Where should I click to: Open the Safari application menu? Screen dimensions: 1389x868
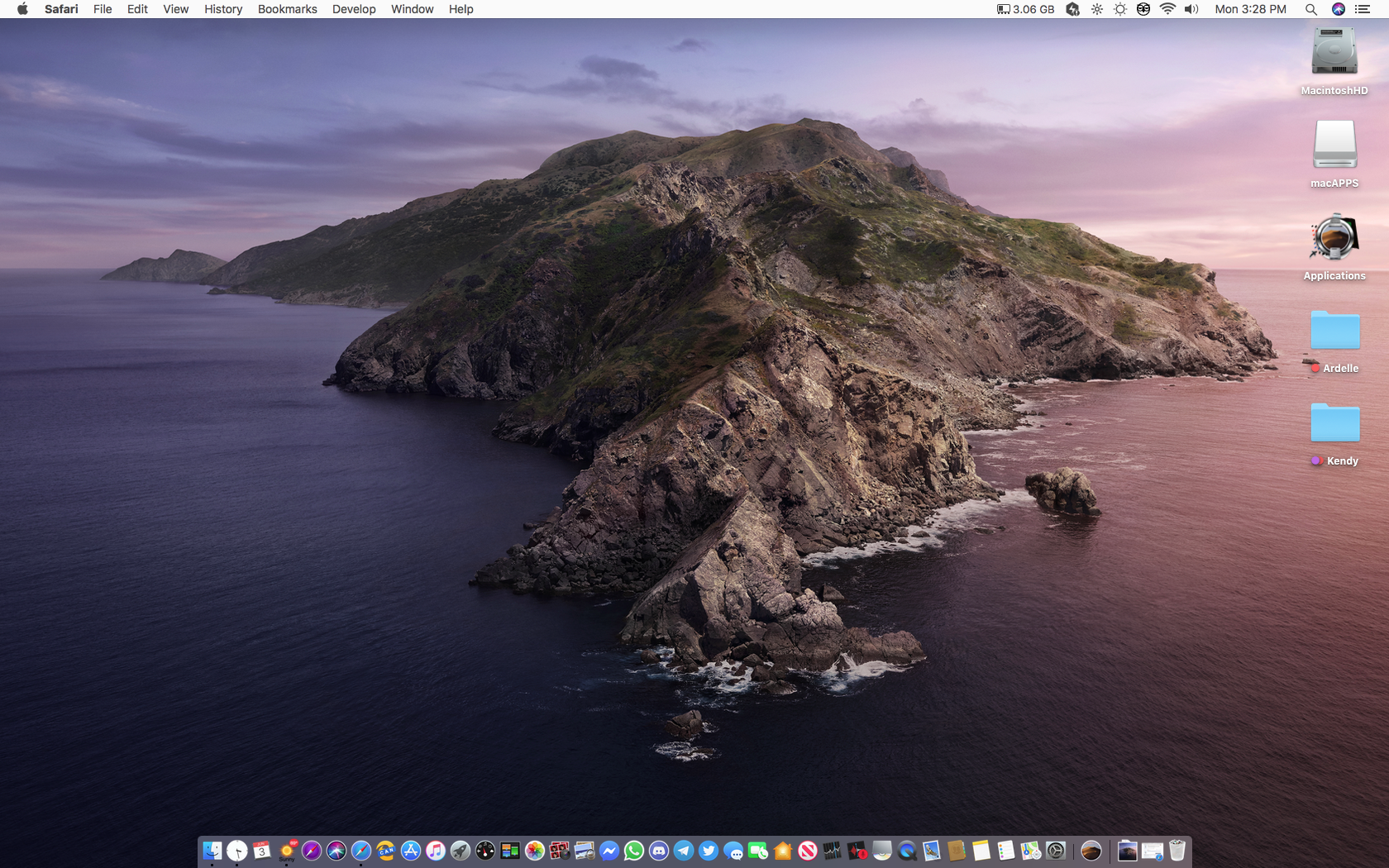click(x=61, y=9)
